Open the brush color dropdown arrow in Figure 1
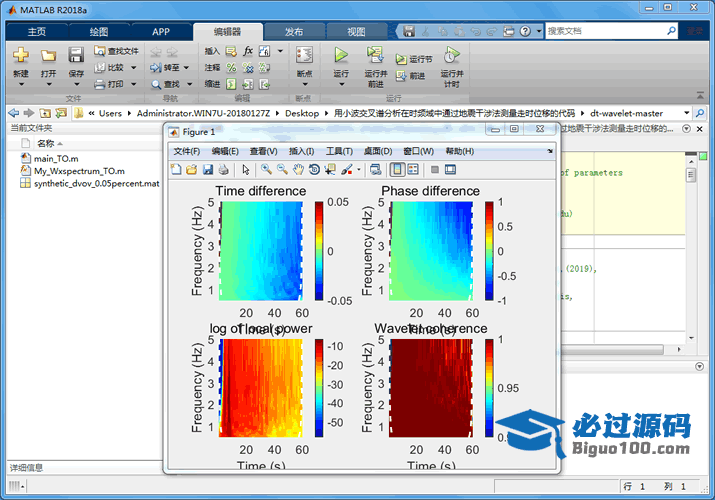The image size is (715, 500). click(x=359, y=170)
